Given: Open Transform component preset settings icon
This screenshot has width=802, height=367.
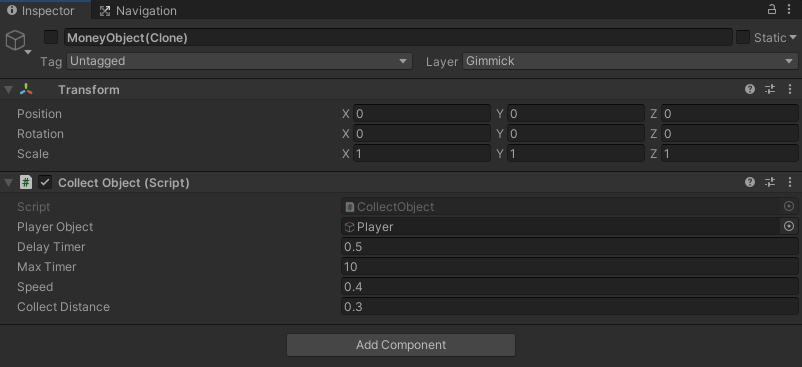Looking at the screenshot, I should (x=770, y=89).
